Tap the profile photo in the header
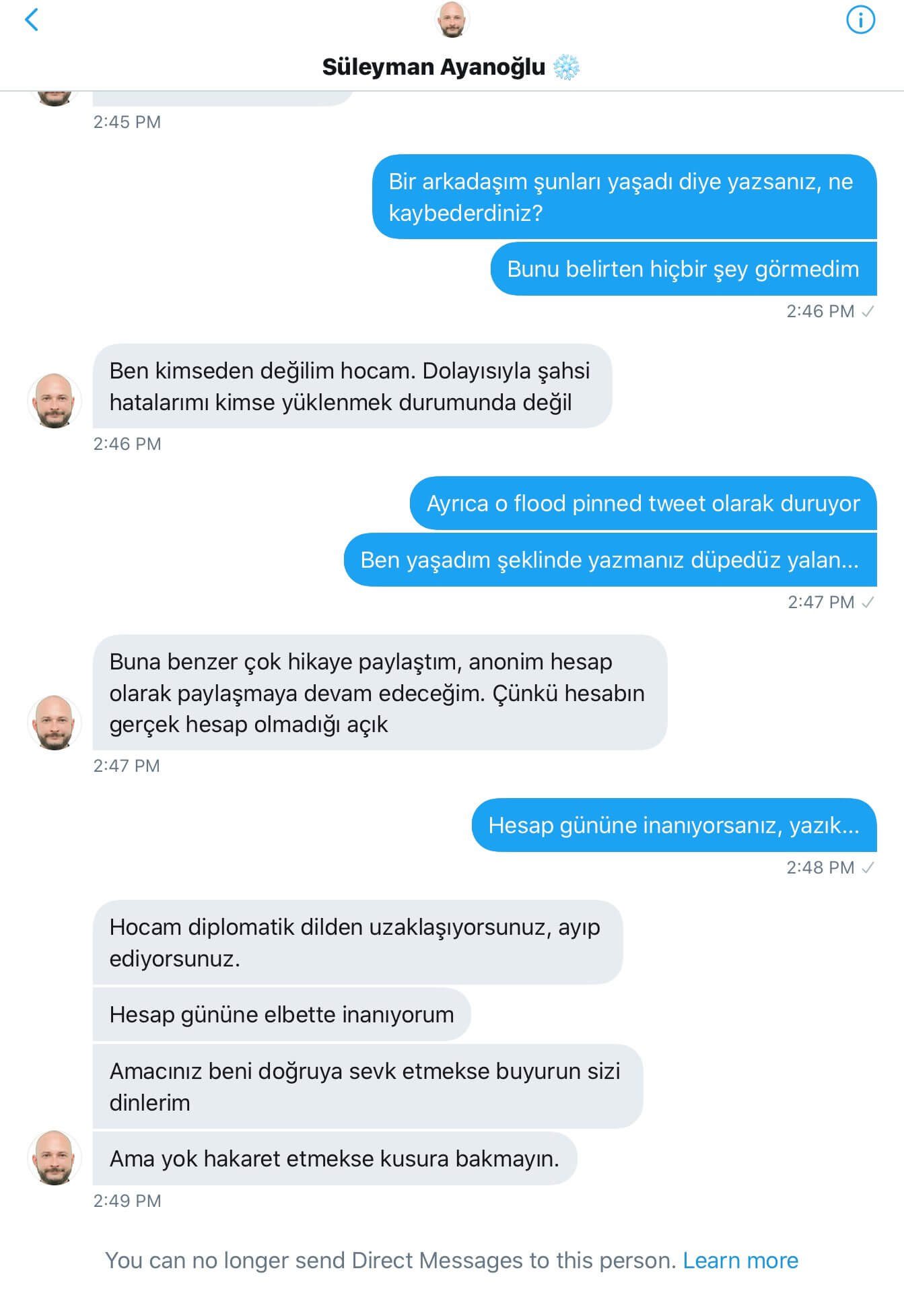 pyautogui.click(x=452, y=20)
